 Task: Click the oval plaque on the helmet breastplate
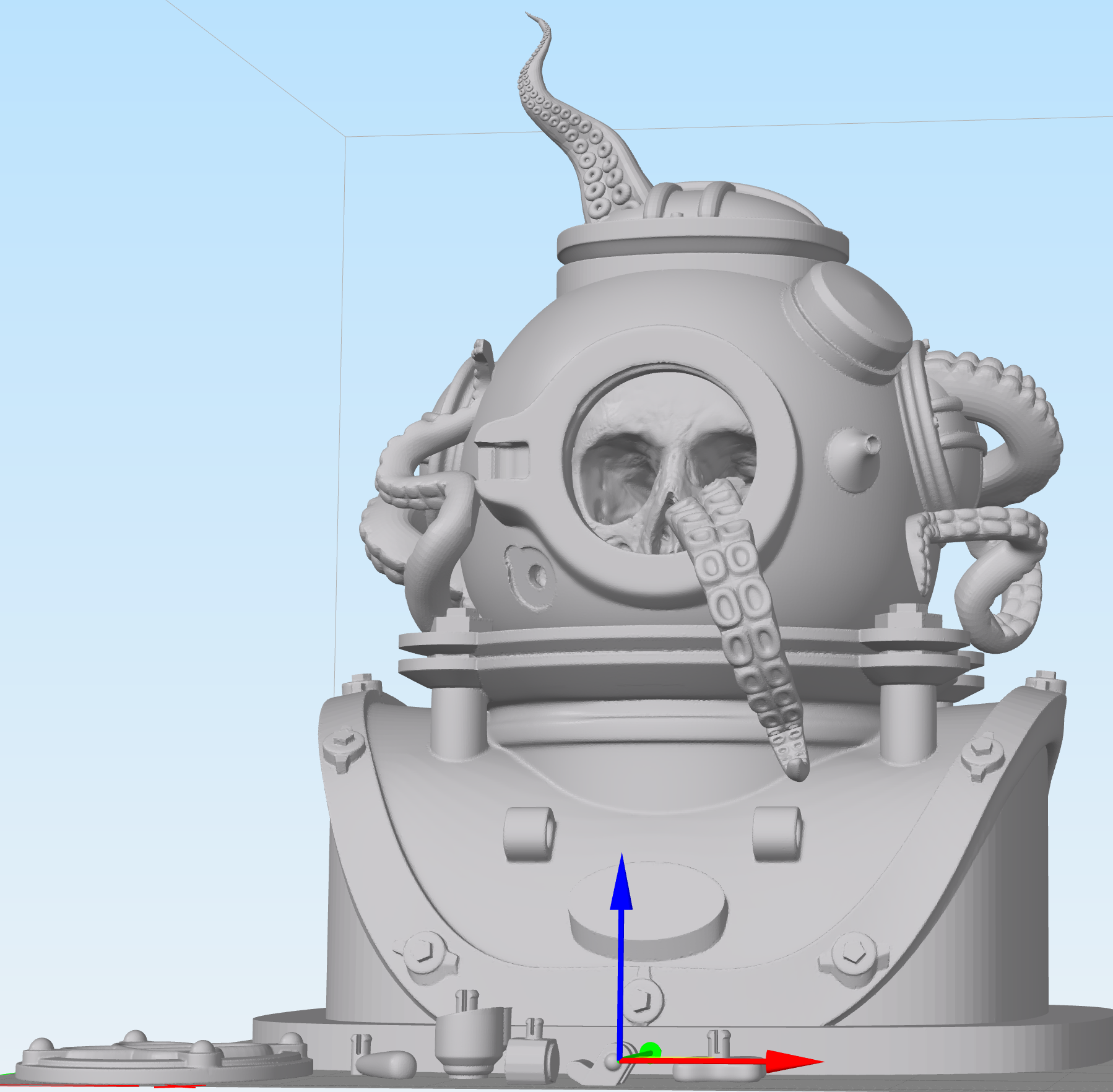point(647,912)
